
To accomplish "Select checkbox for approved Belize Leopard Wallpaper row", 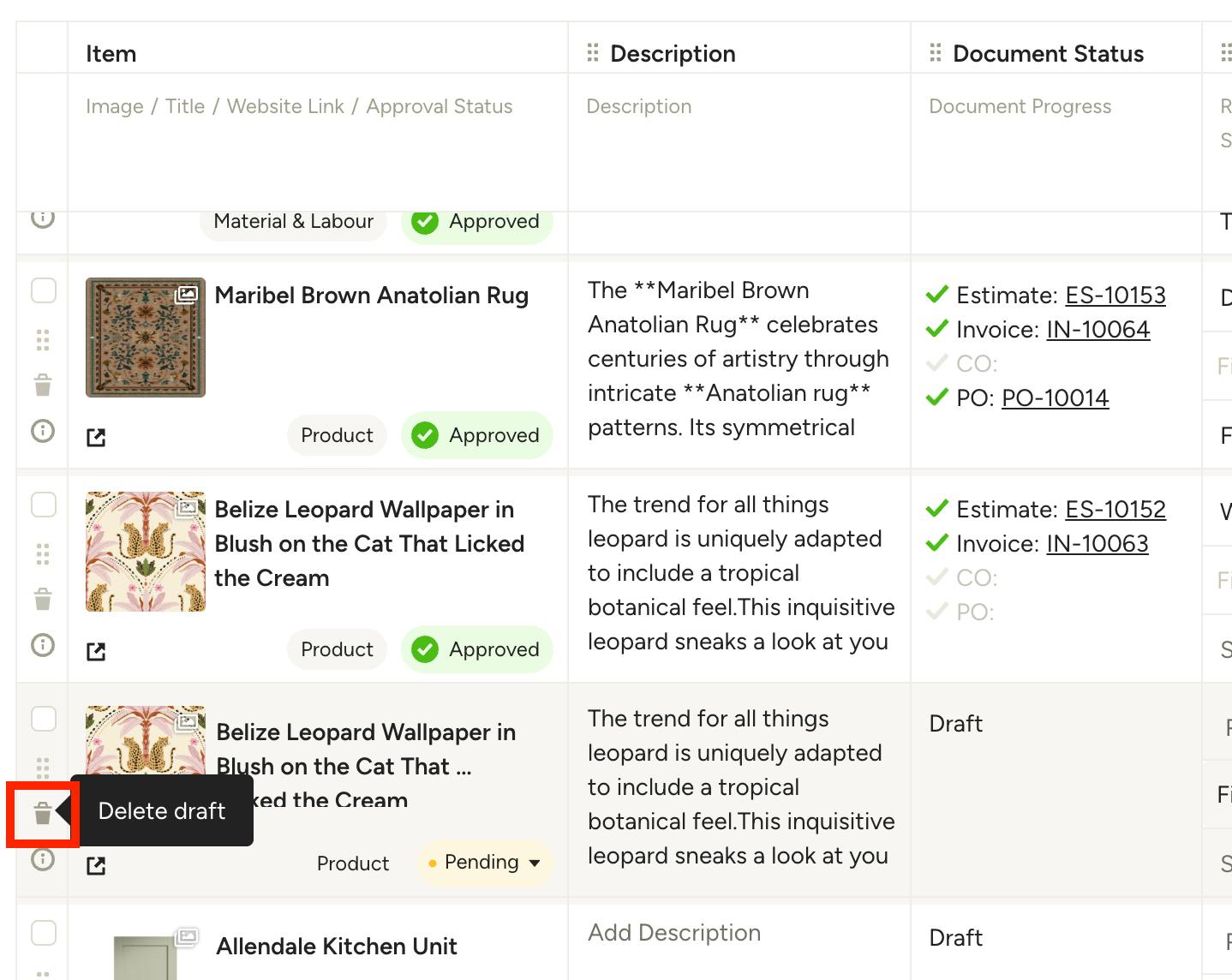I will [x=44, y=505].
